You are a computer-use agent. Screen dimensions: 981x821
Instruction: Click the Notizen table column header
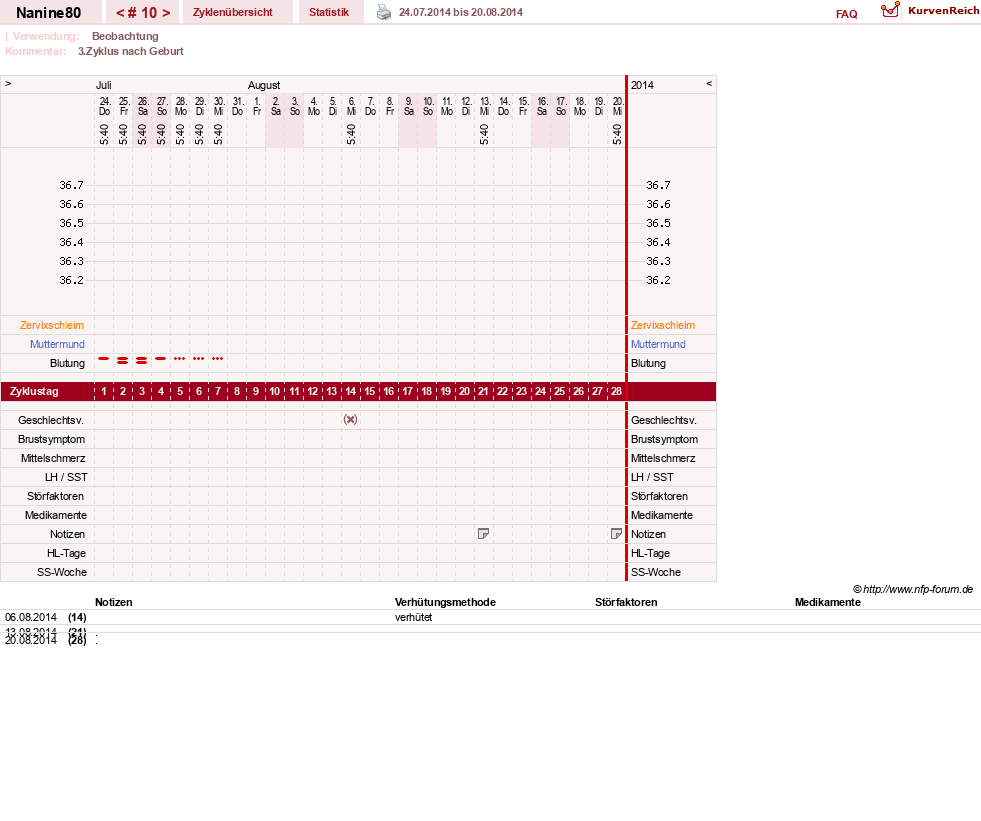pyautogui.click(x=113, y=602)
